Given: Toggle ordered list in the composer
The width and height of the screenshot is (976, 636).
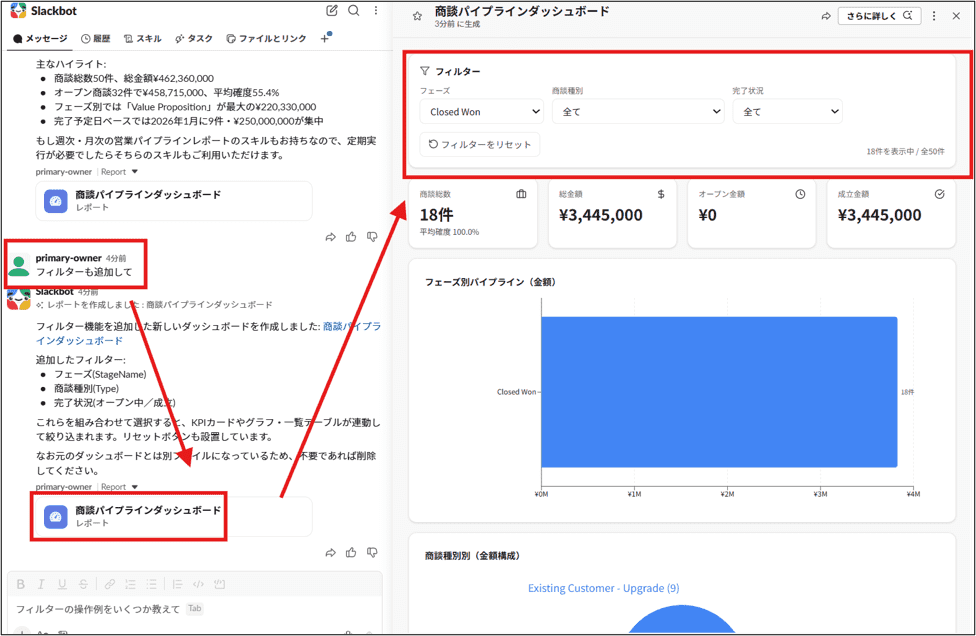Looking at the screenshot, I should (130, 584).
